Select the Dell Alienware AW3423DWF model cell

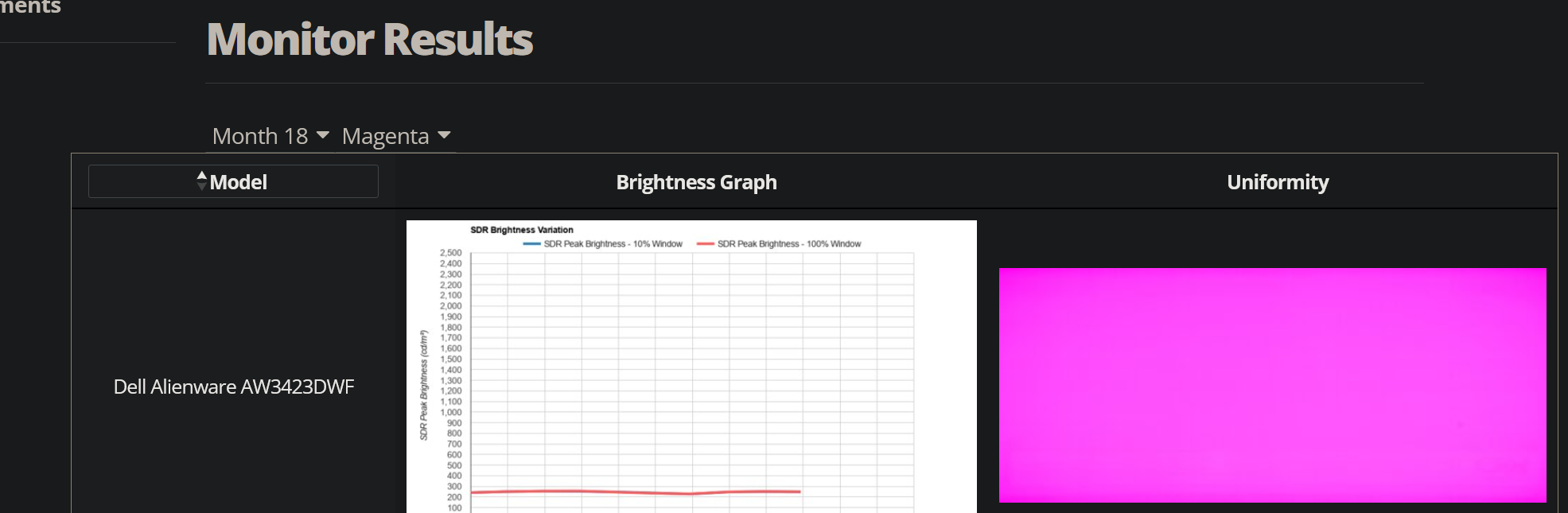click(234, 387)
